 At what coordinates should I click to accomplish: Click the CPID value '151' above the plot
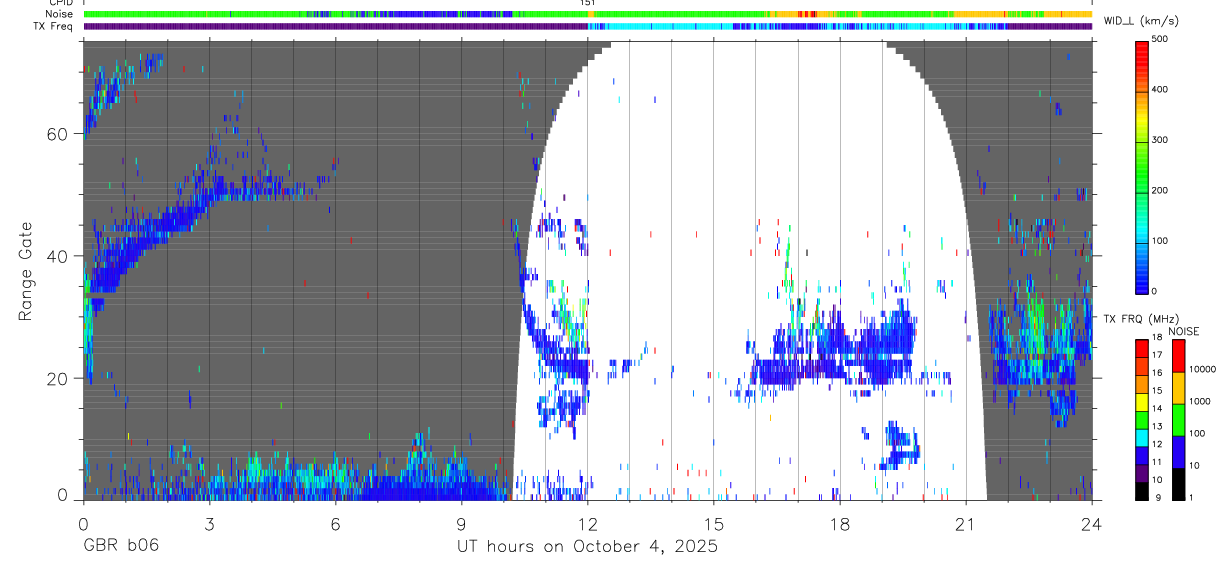(x=588, y=3)
